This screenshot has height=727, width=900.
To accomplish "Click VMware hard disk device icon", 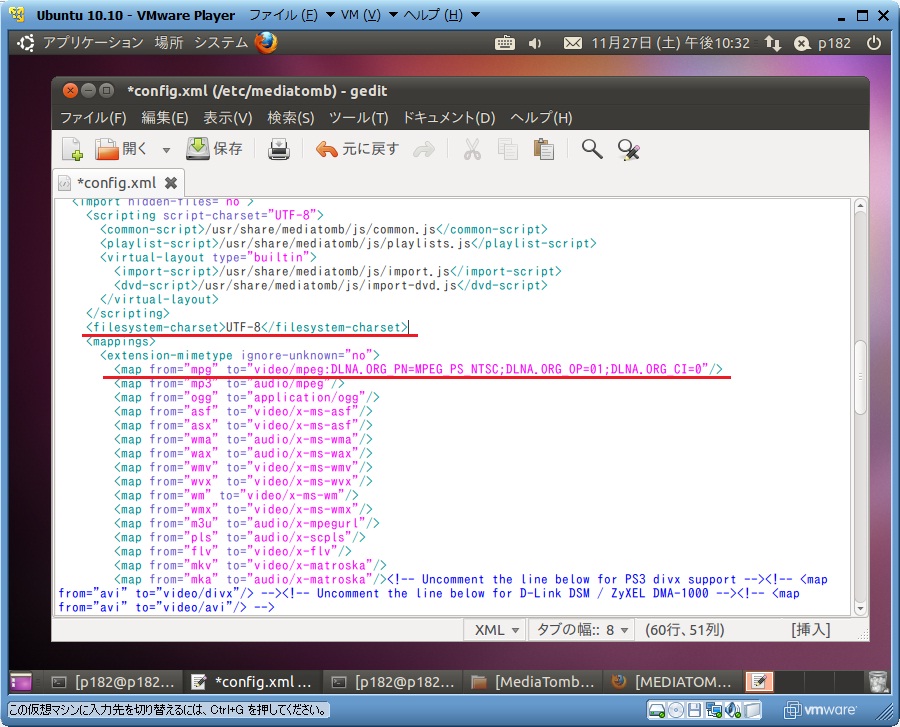I will click(656, 710).
